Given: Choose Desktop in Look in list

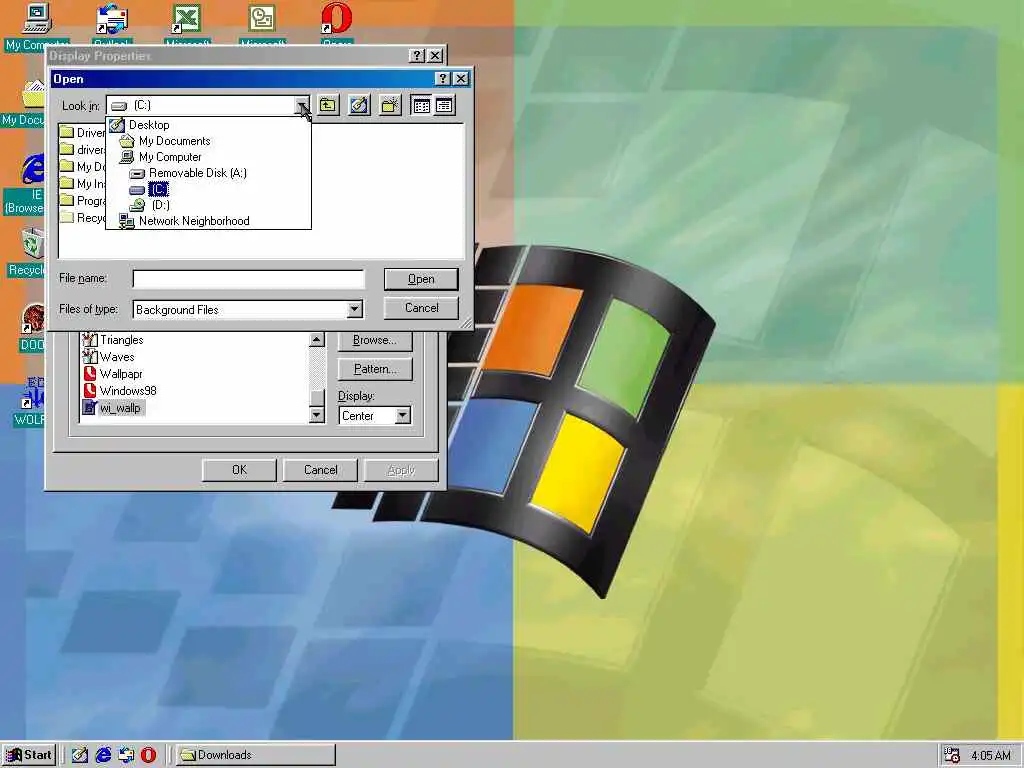Looking at the screenshot, I should click(x=140, y=125).
